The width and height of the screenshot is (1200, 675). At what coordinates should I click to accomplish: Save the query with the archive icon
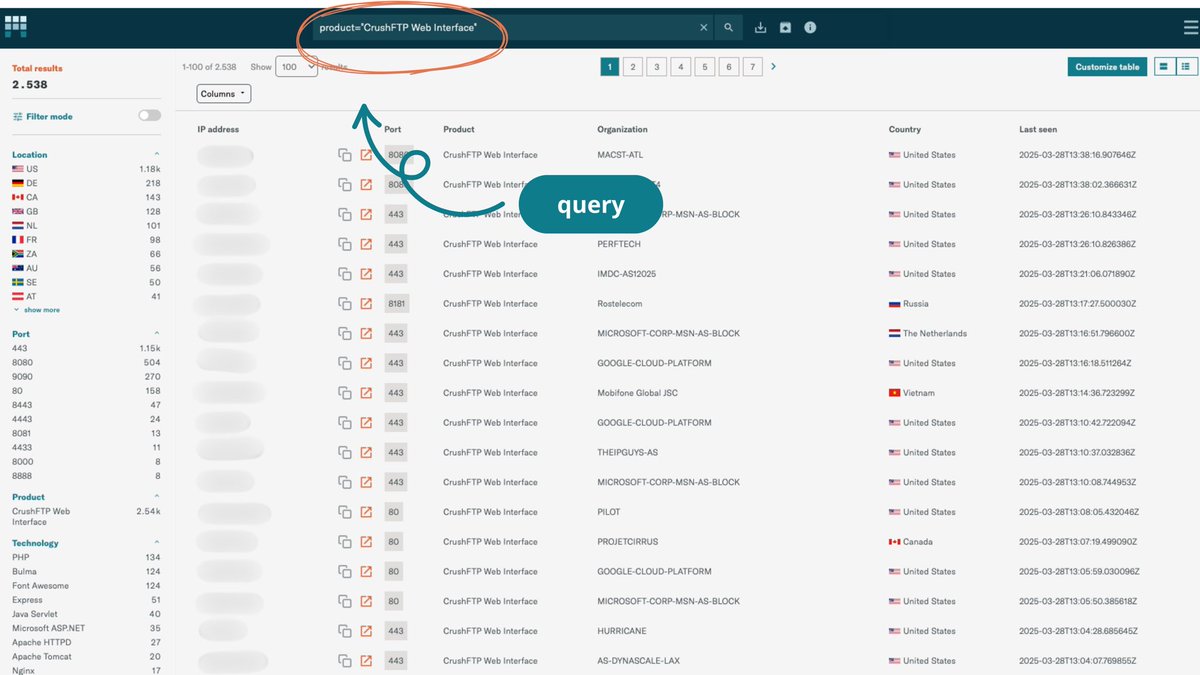[x=785, y=28]
